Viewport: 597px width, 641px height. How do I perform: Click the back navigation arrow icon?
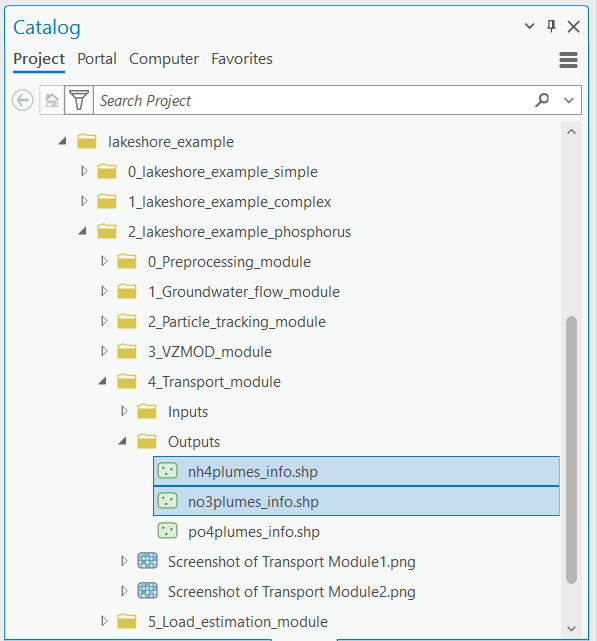(22, 100)
